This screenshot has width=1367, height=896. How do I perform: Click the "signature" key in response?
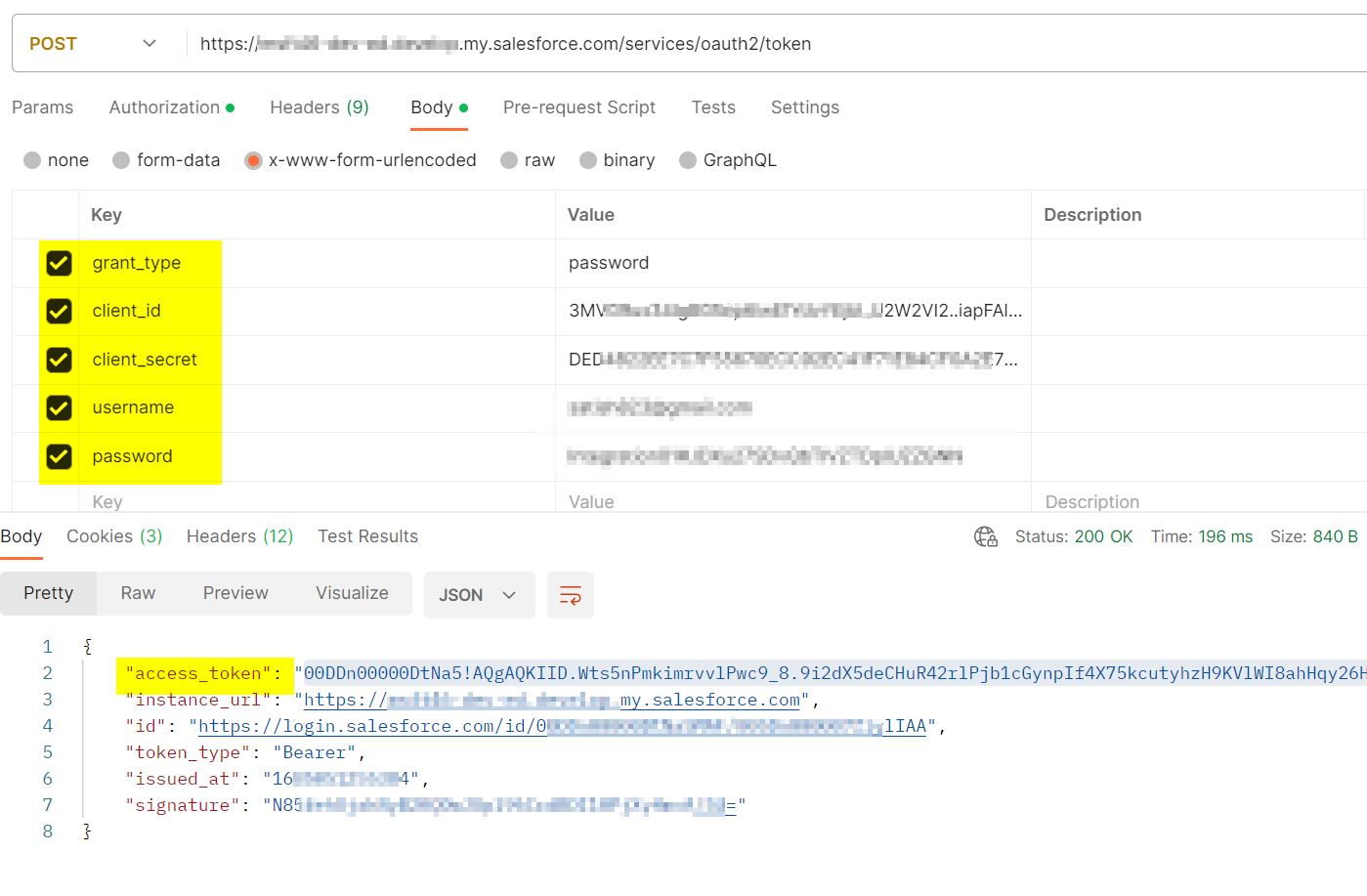[183, 805]
